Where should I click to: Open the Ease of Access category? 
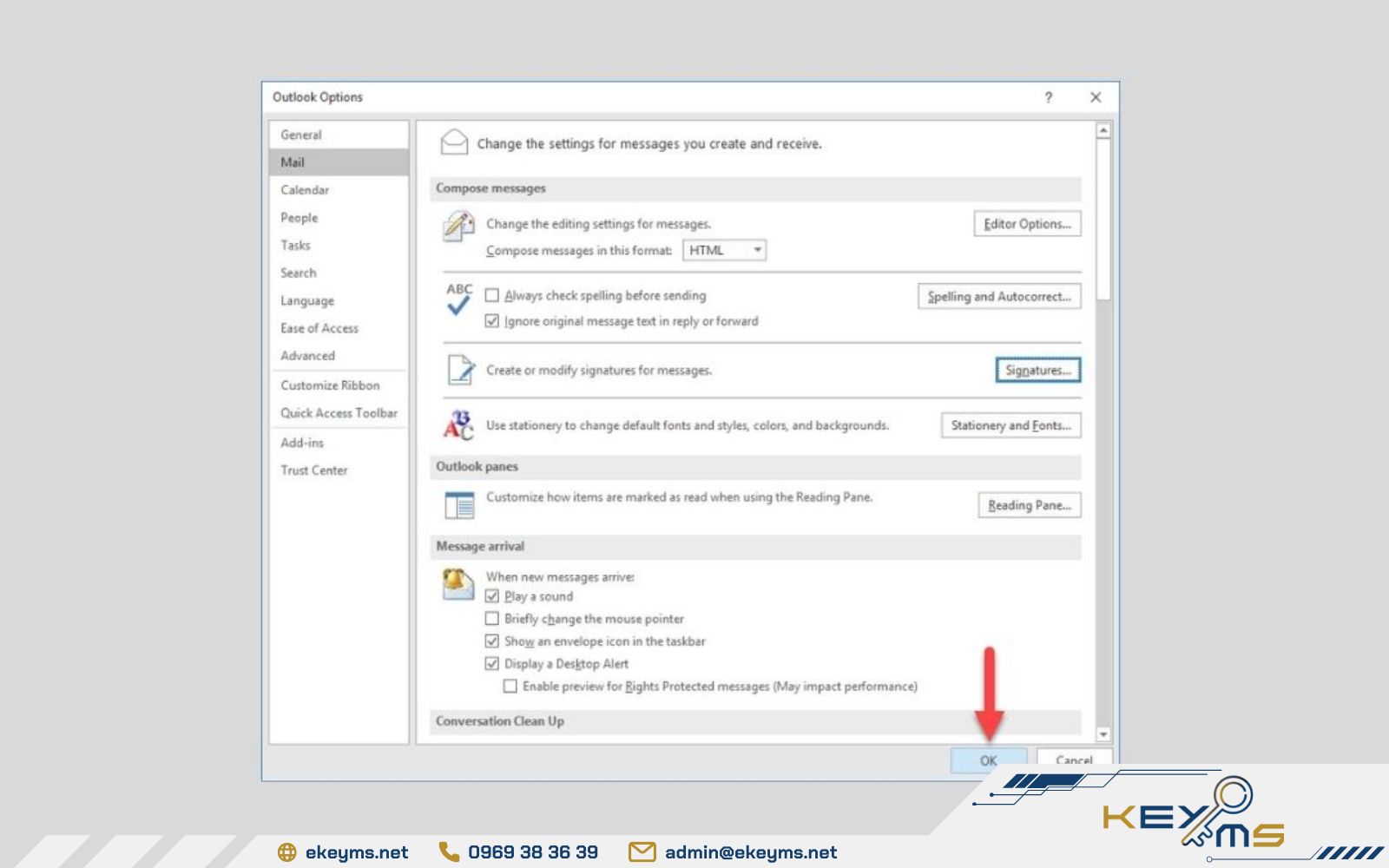[x=339, y=329]
